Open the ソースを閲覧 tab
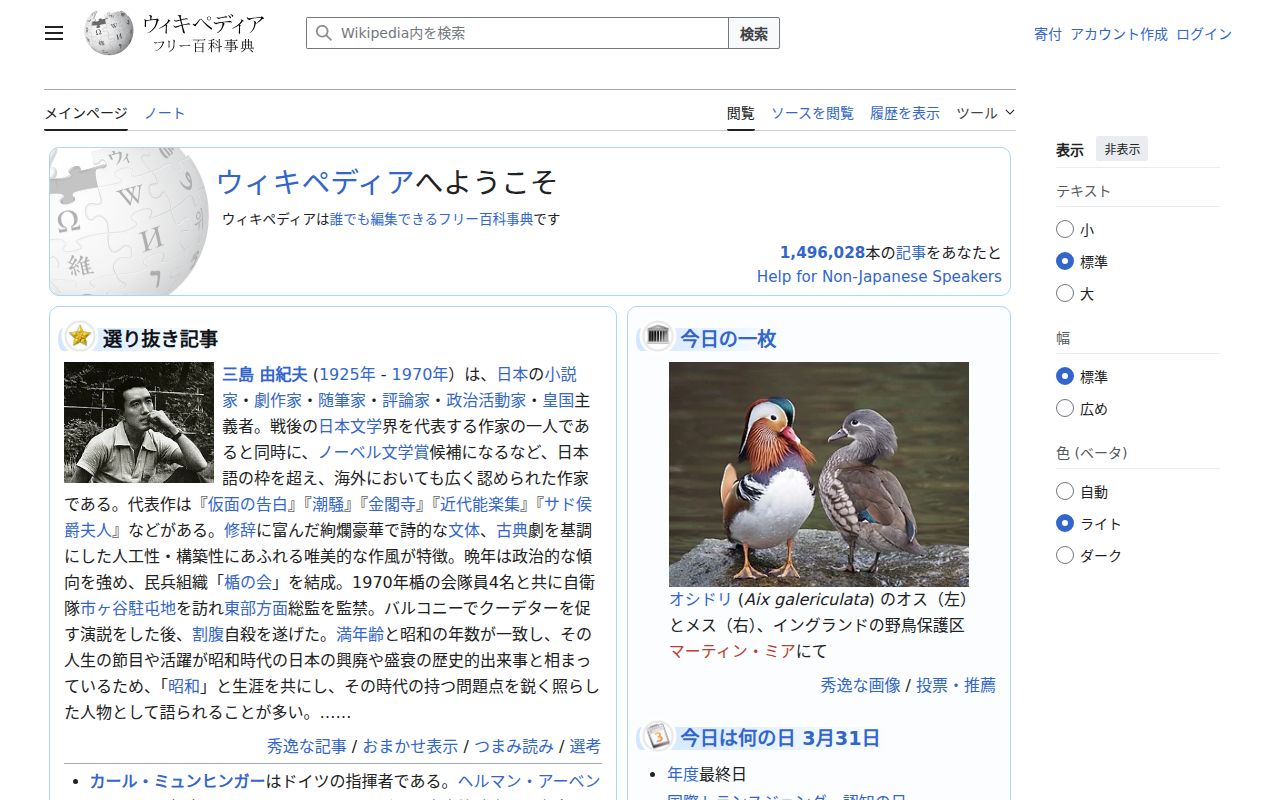Image resolution: width=1280 pixels, height=800 pixels. [812, 113]
